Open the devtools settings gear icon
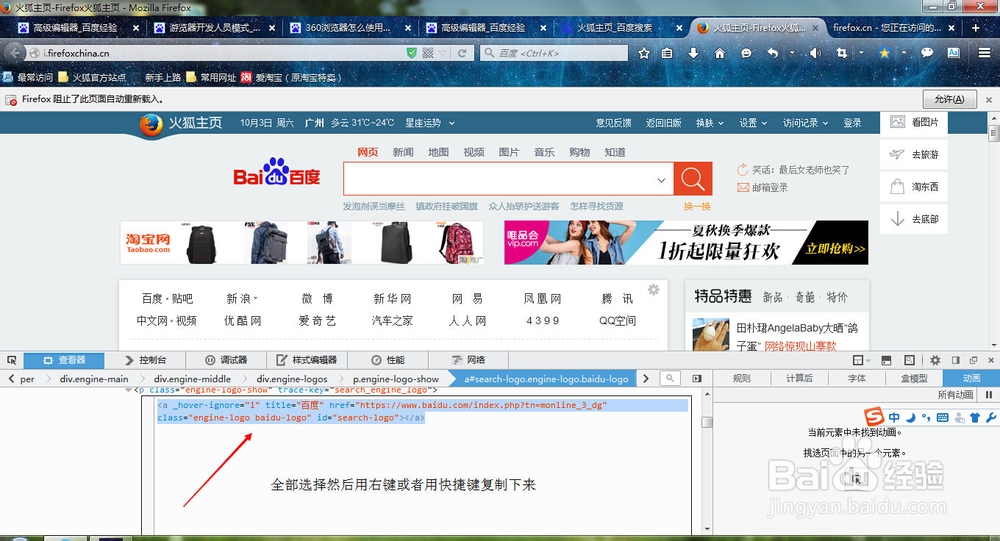The image size is (1000, 541). (935, 360)
